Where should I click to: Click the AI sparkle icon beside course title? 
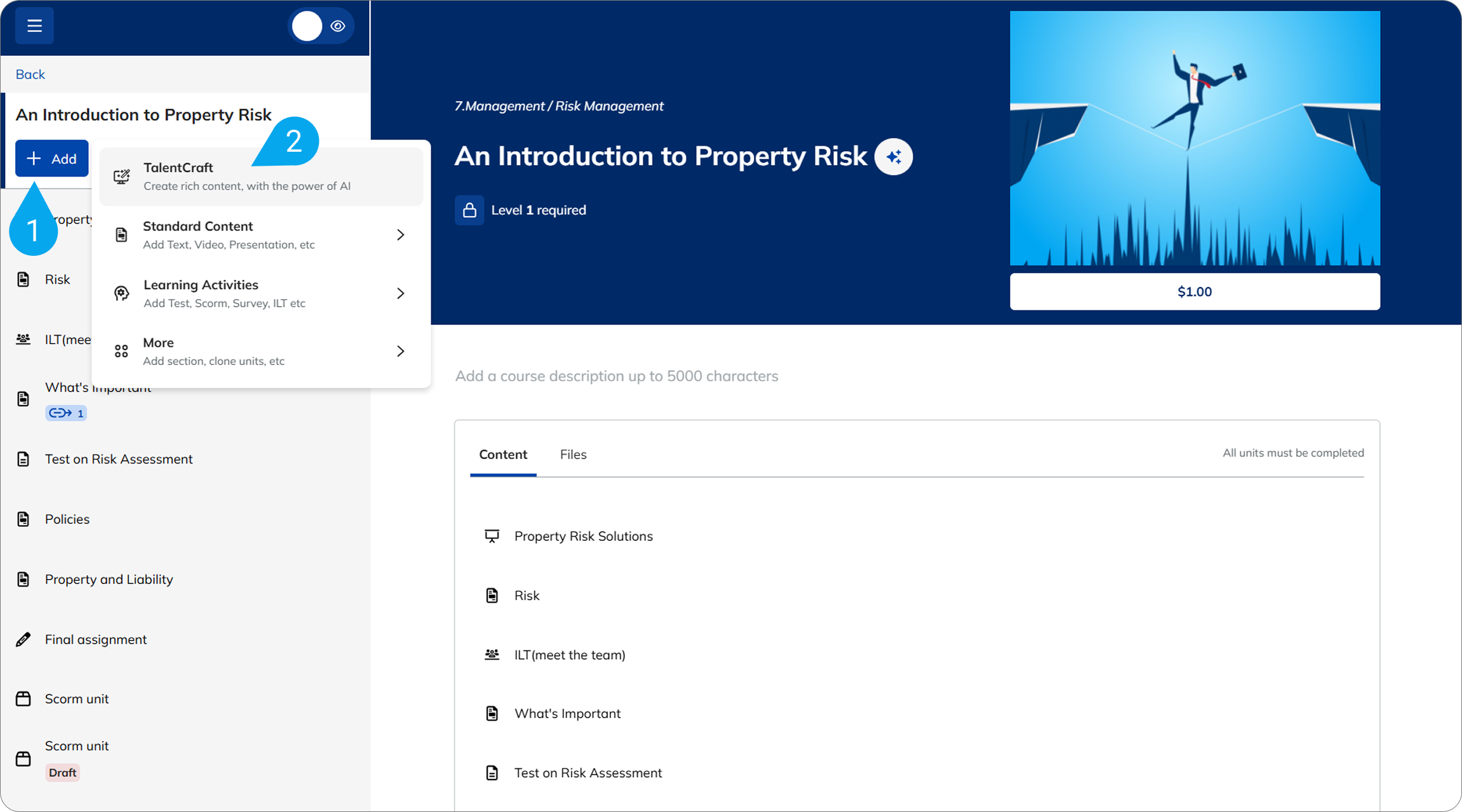point(894,157)
